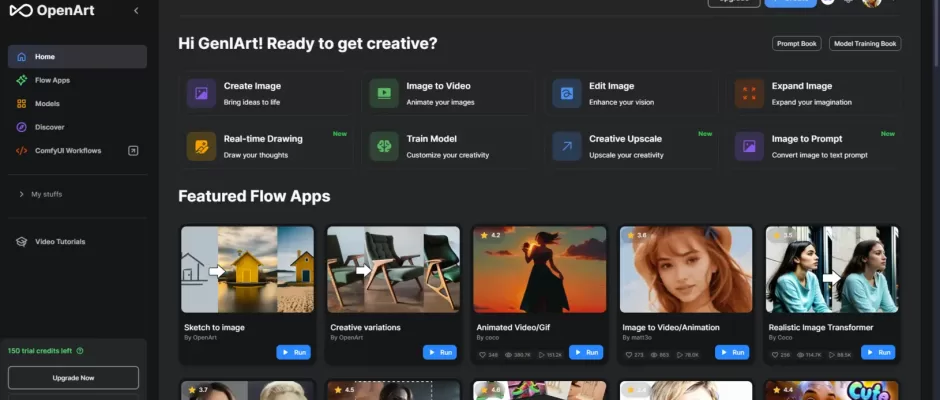Open the Creative variations chair thumbnail
Screen dimensions: 940x400
[x=394, y=269]
